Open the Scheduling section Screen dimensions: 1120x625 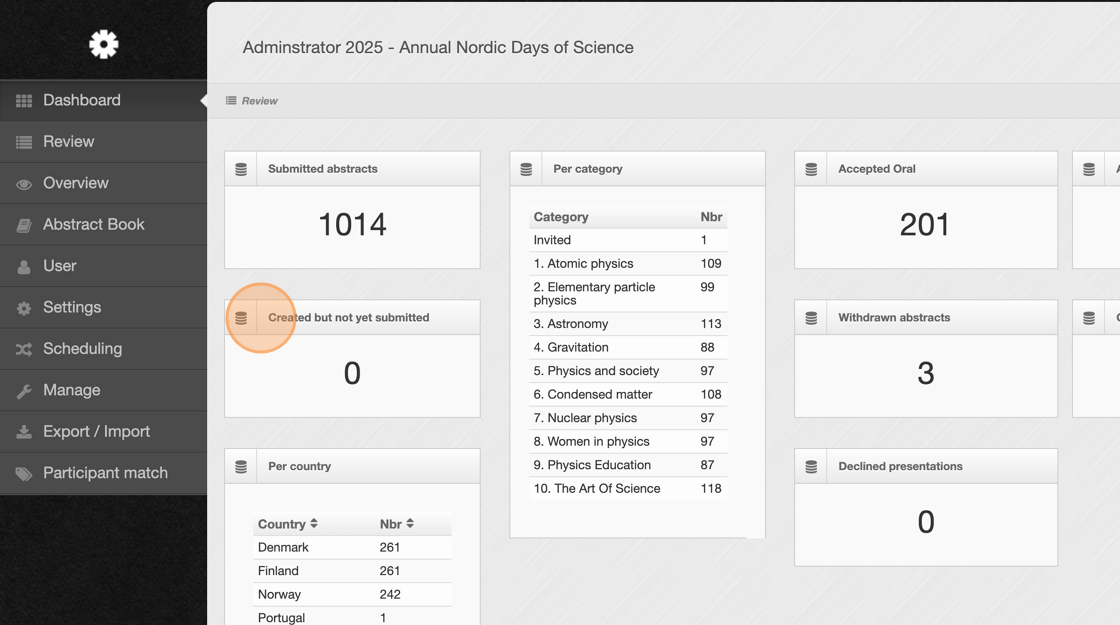[104, 349]
